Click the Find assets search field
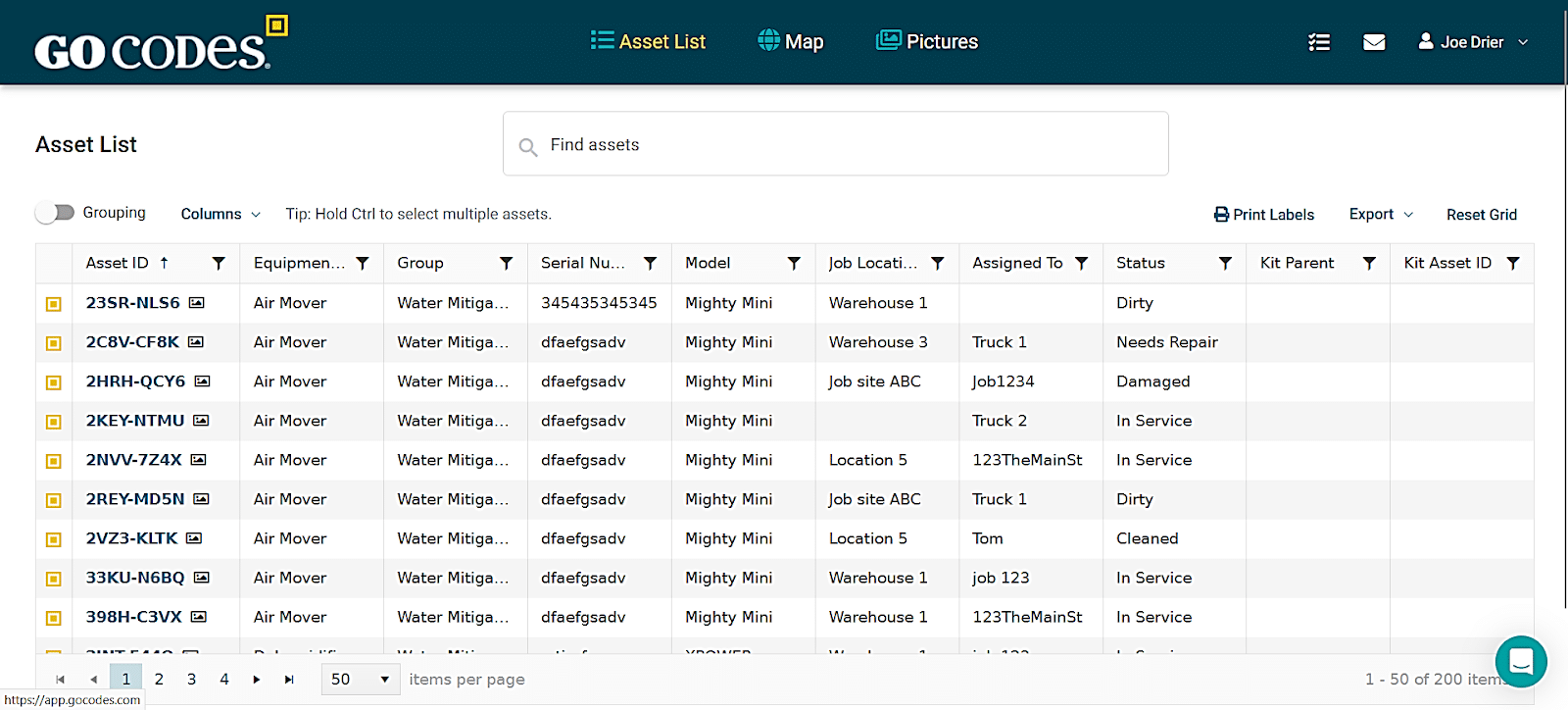The image size is (1568, 710). pyautogui.click(x=835, y=144)
